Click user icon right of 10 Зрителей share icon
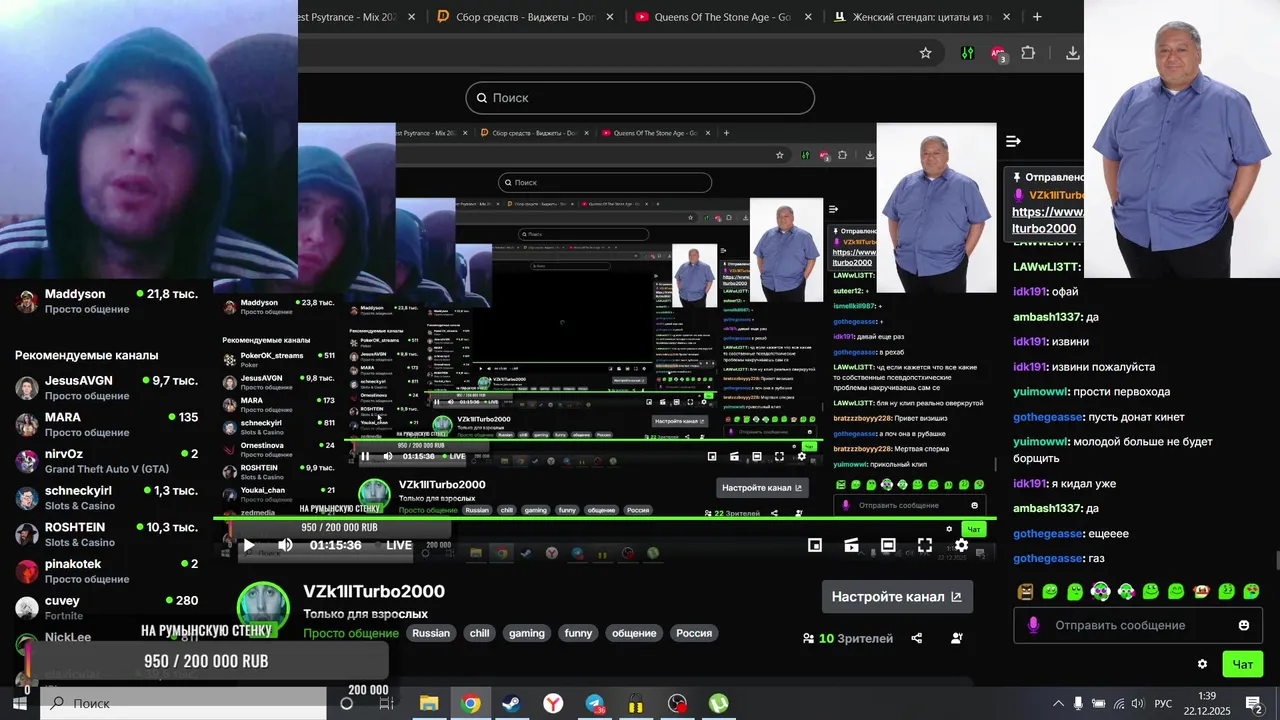Screen dimensions: 1280x720 click(957, 638)
